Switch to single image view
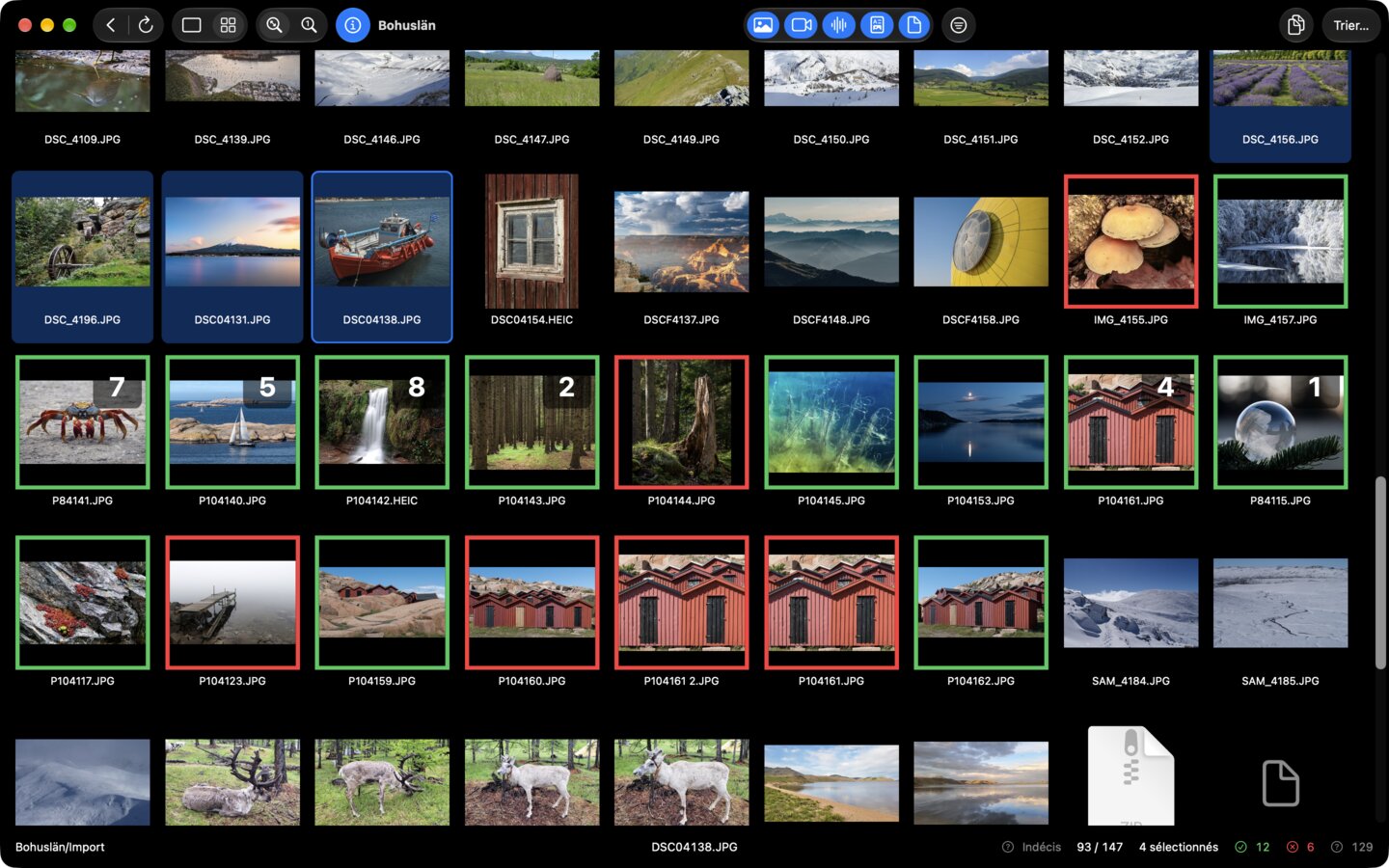Screen dimensions: 1389x868 pyautogui.click(x=192, y=25)
